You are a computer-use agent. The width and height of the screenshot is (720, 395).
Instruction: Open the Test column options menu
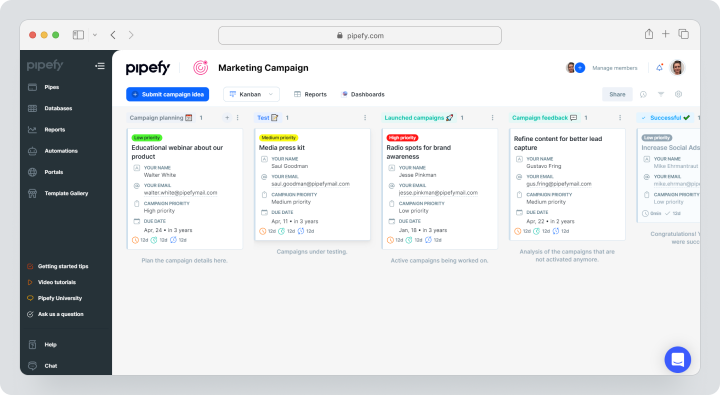pyautogui.click(x=365, y=118)
